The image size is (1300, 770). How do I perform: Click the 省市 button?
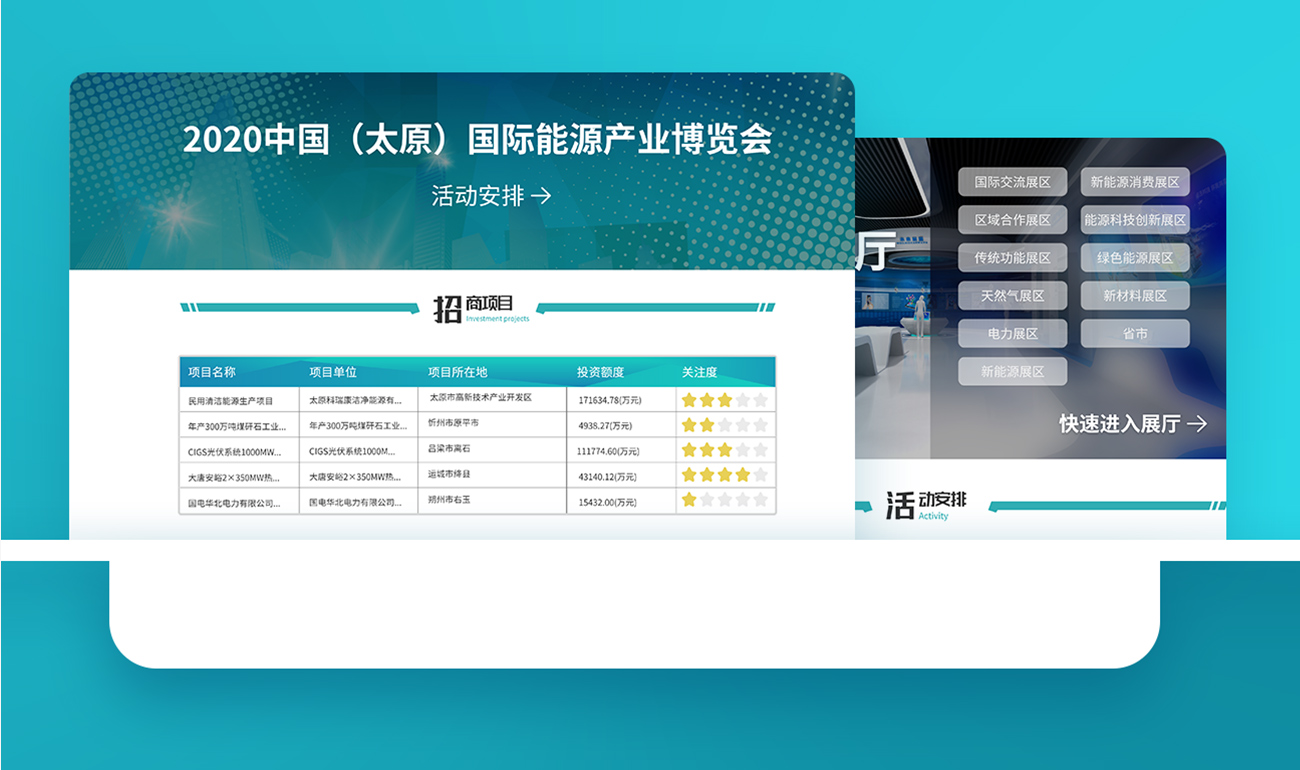1135,334
